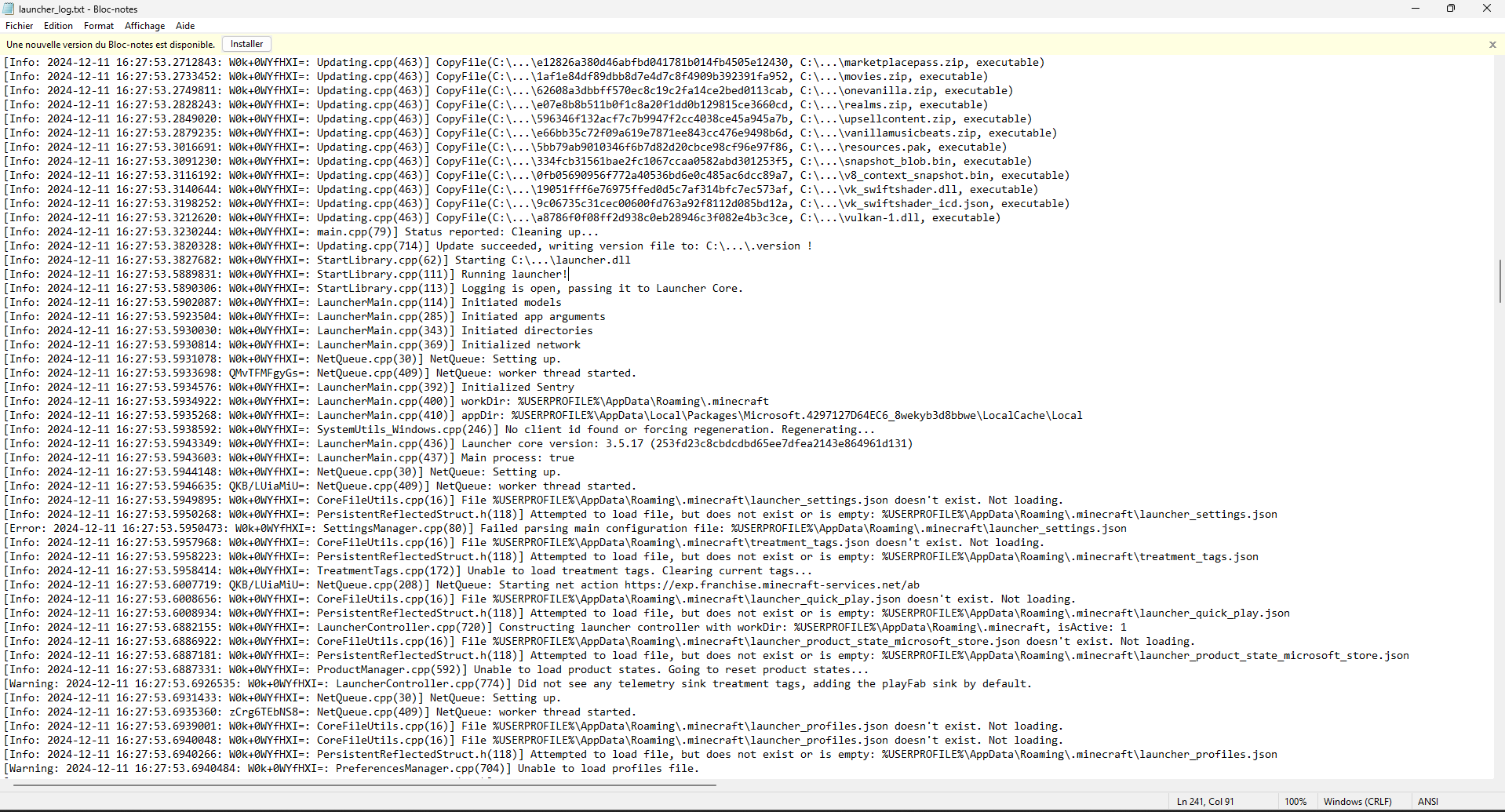Open the Affichage menu
1505x812 pixels.
pos(144,26)
